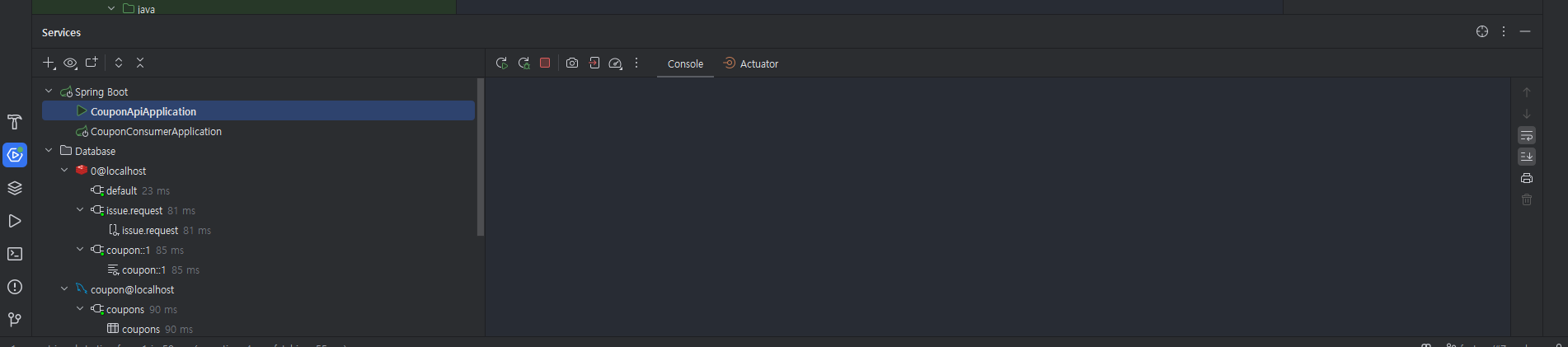Click the services tree vertical scrollbar
This screenshot has height=347, width=1568.
(x=481, y=157)
